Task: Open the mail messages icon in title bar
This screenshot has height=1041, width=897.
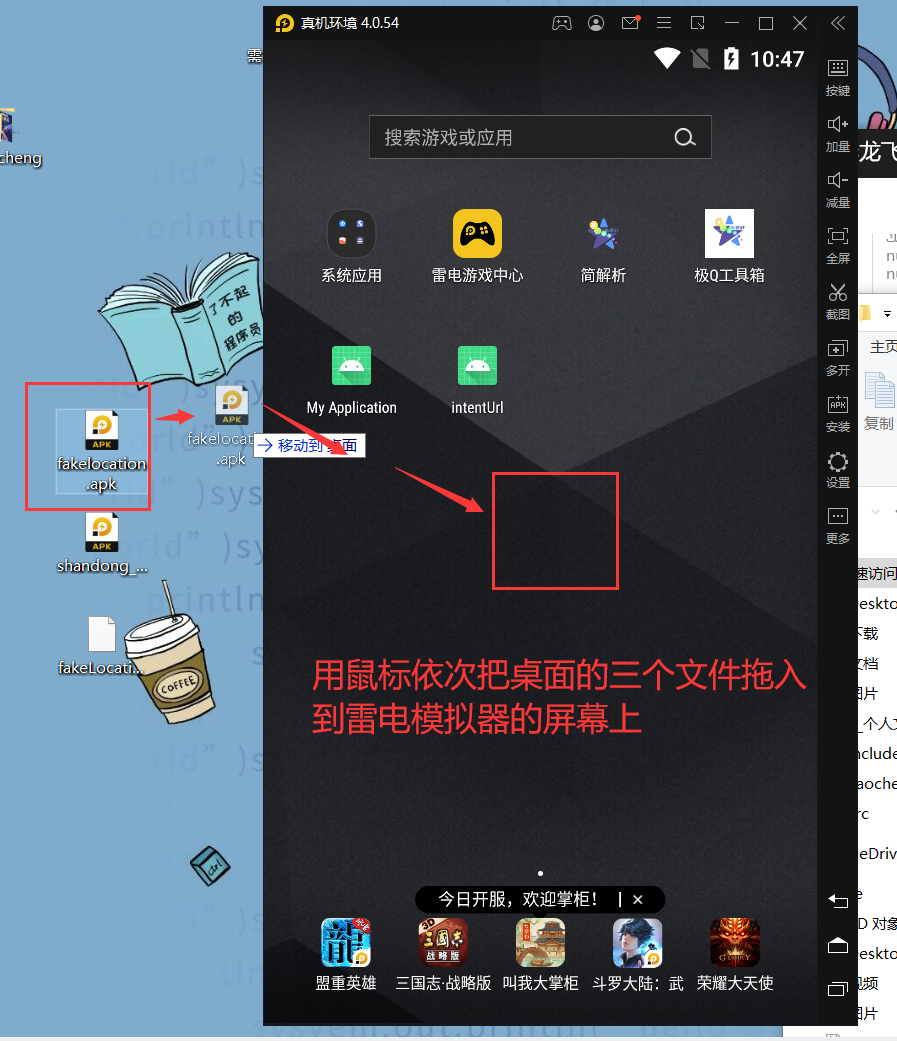Action: pos(630,23)
